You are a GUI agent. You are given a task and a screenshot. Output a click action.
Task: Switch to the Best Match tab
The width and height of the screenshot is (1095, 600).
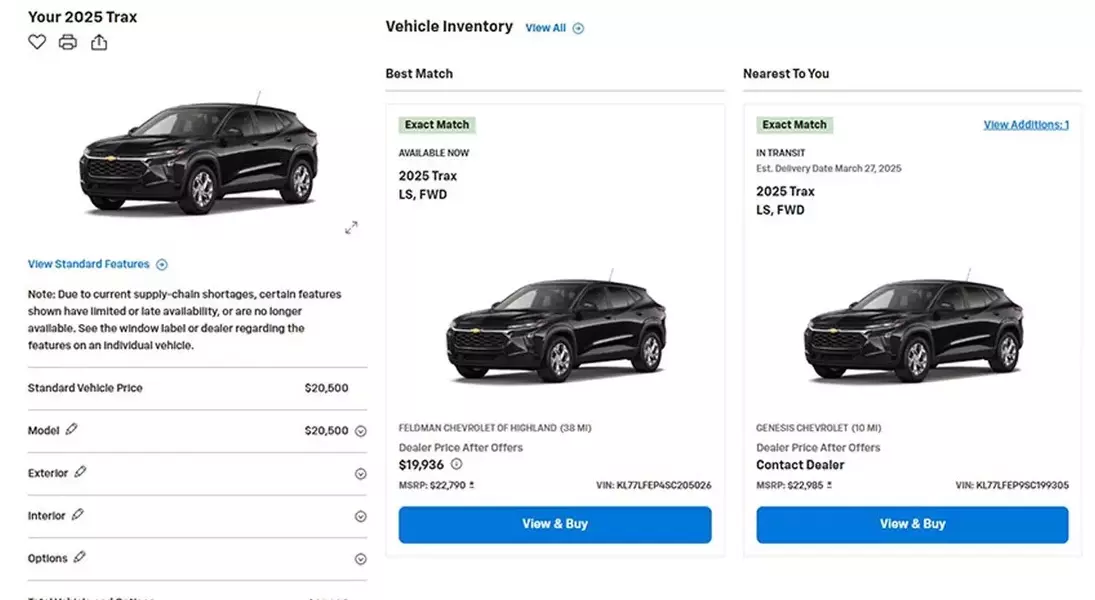tap(419, 73)
